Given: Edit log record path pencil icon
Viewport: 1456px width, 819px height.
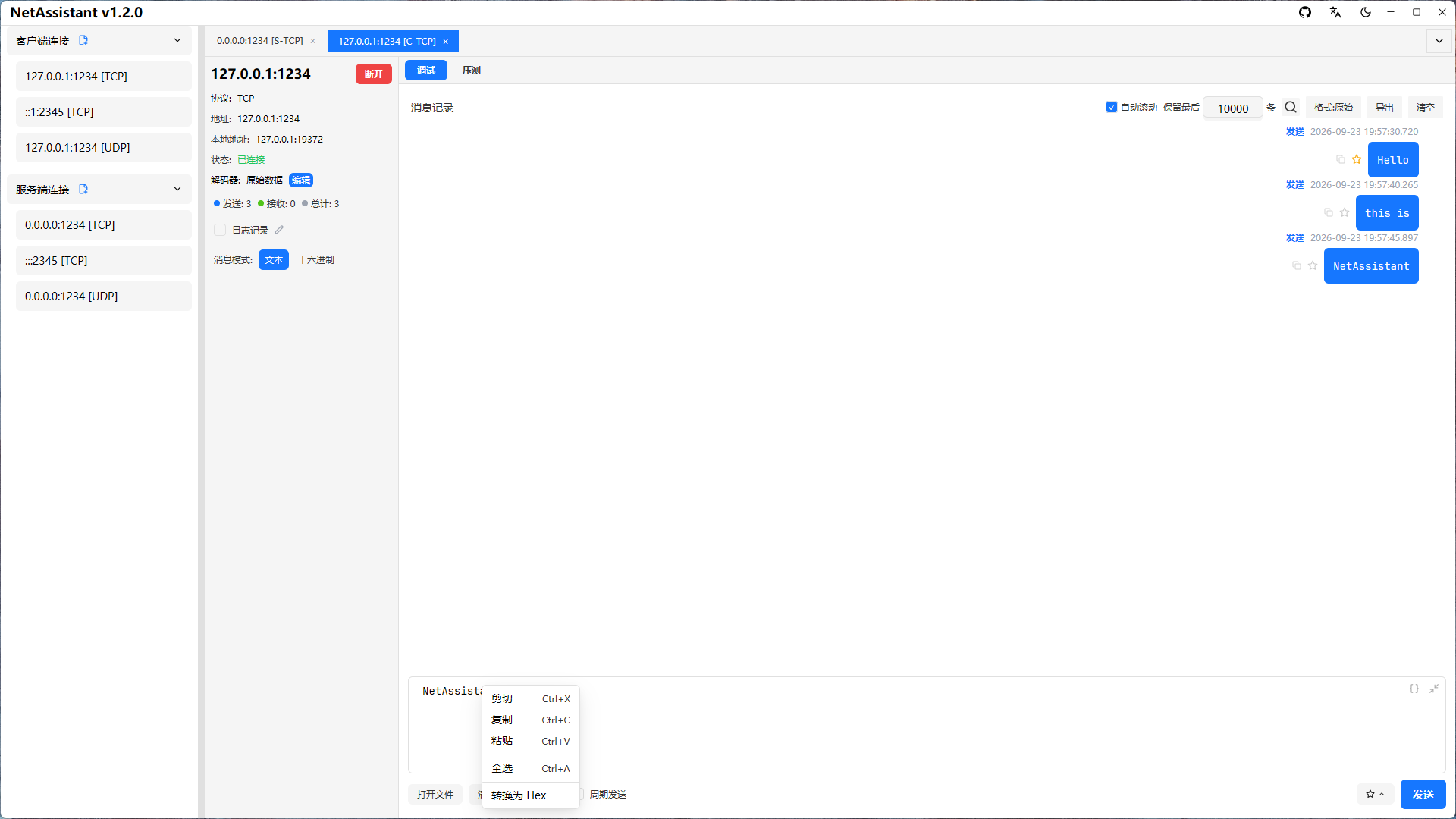Looking at the screenshot, I should [x=279, y=230].
